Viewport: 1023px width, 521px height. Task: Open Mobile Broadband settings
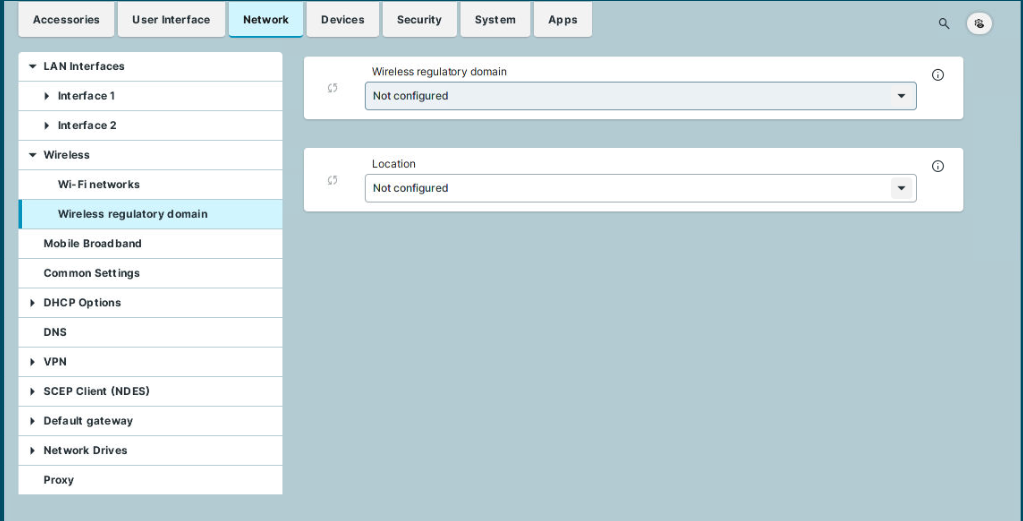point(92,244)
